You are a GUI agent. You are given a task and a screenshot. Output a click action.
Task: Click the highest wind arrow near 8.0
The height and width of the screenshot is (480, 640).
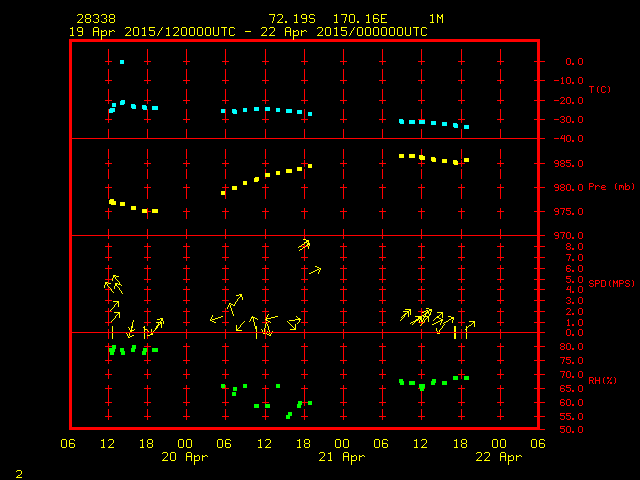(304, 244)
